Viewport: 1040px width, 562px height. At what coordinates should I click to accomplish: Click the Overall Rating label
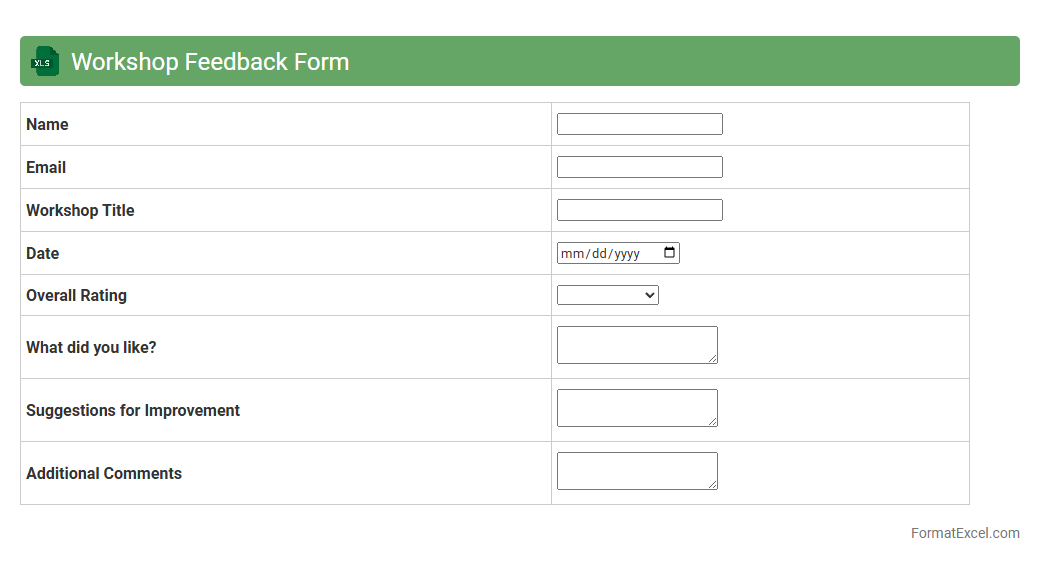tap(76, 296)
